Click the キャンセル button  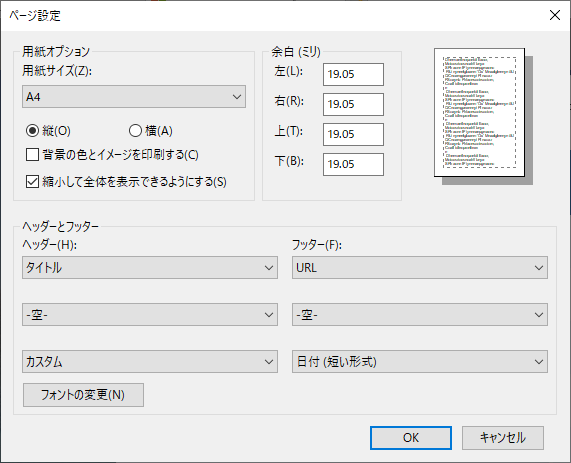point(503,438)
